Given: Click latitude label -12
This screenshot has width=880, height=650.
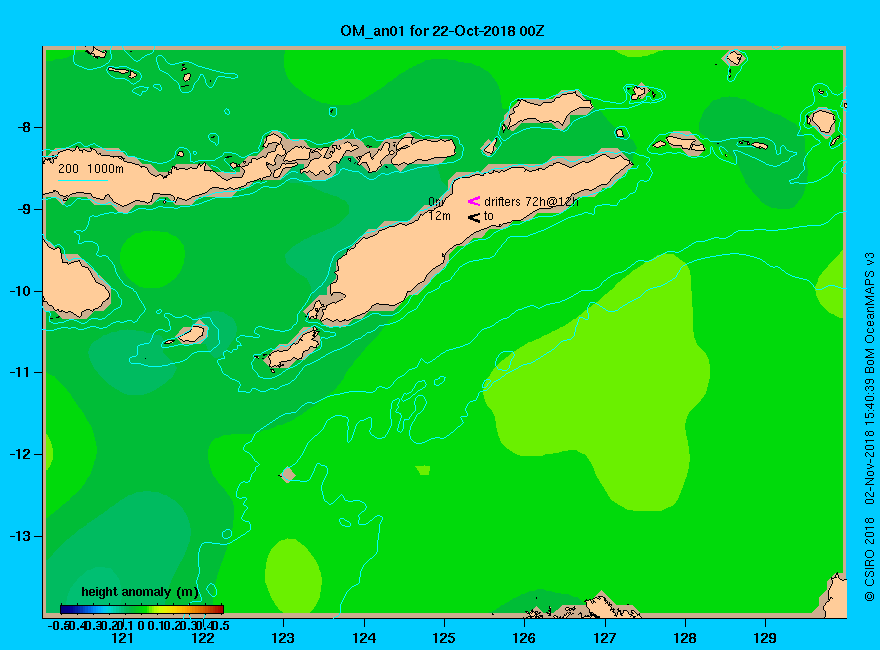Looking at the screenshot, I should (x=21, y=454).
